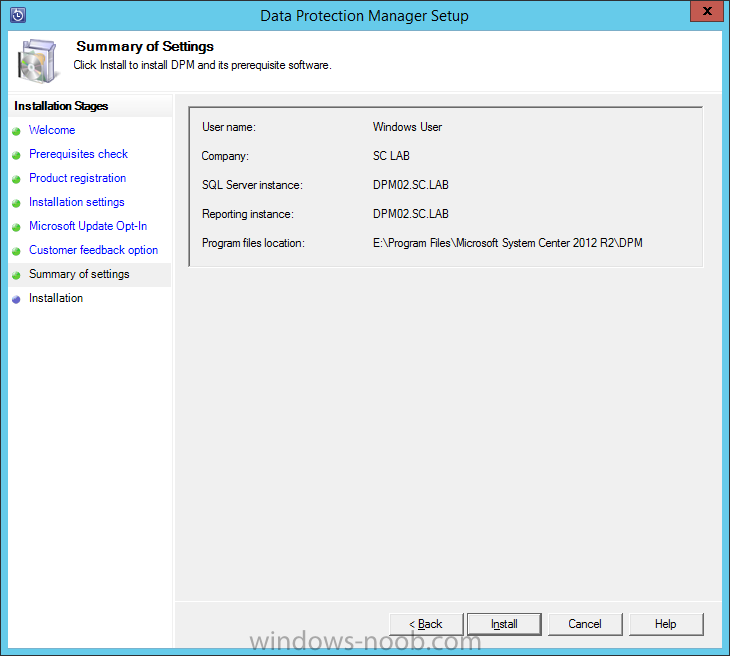The height and width of the screenshot is (656, 730).
Task: Click the 'Click Install to install DPM' instruction text
Action: point(203,65)
